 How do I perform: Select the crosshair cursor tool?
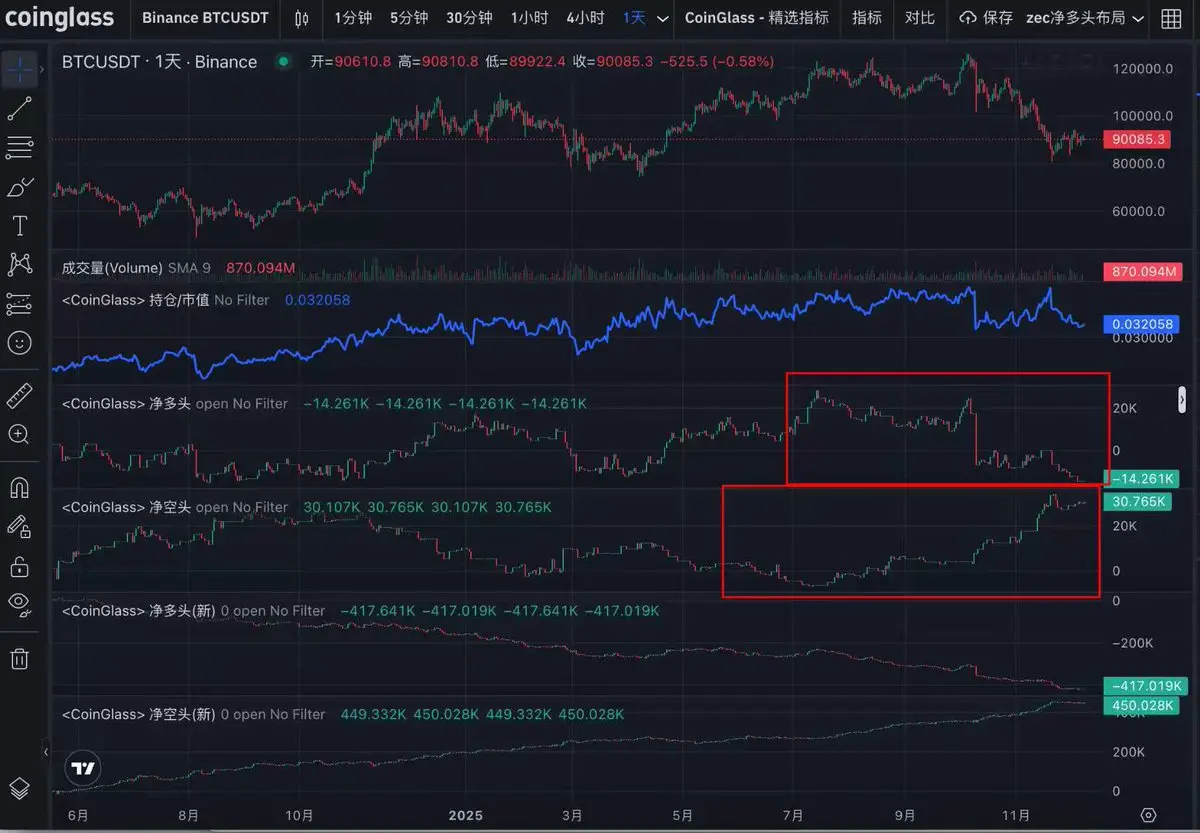(x=19, y=69)
